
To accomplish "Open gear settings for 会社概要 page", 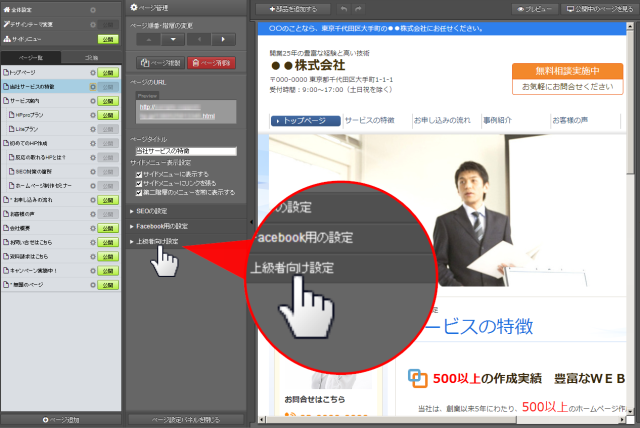I will pyautogui.click(x=94, y=227).
